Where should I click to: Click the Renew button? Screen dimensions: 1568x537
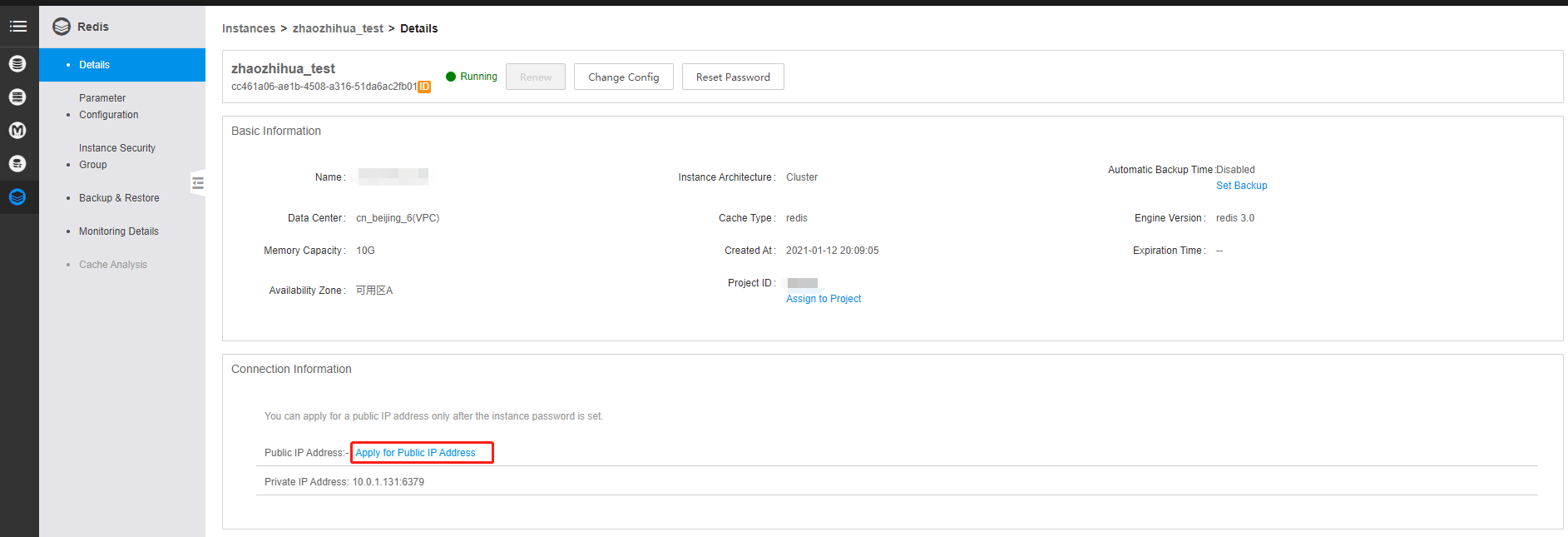coord(536,77)
